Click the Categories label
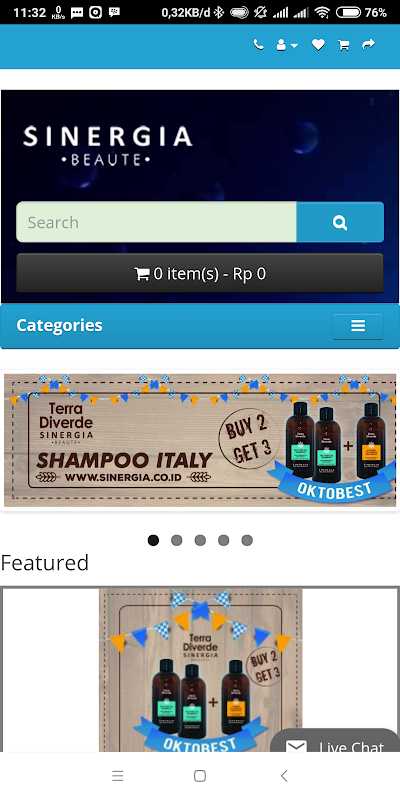The width and height of the screenshot is (400, 800). click(59, 325)
